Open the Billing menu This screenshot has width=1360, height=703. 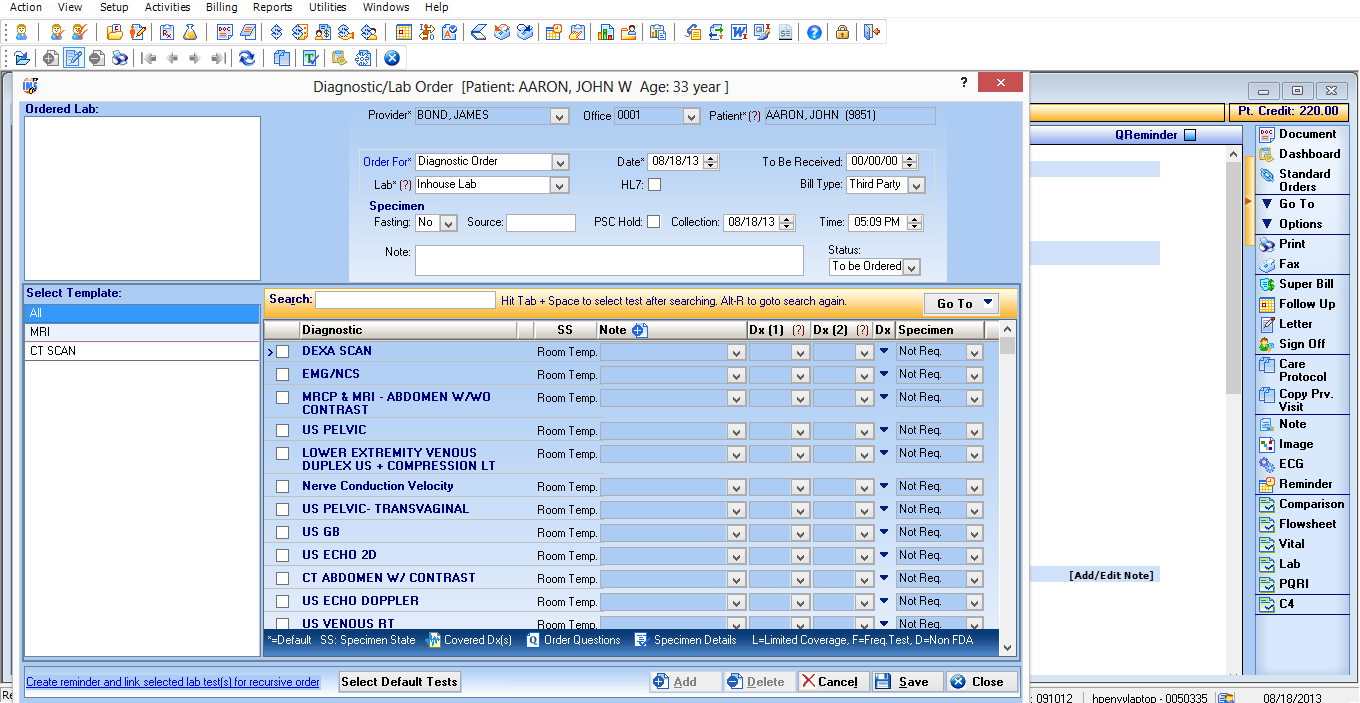pos(221,7)
